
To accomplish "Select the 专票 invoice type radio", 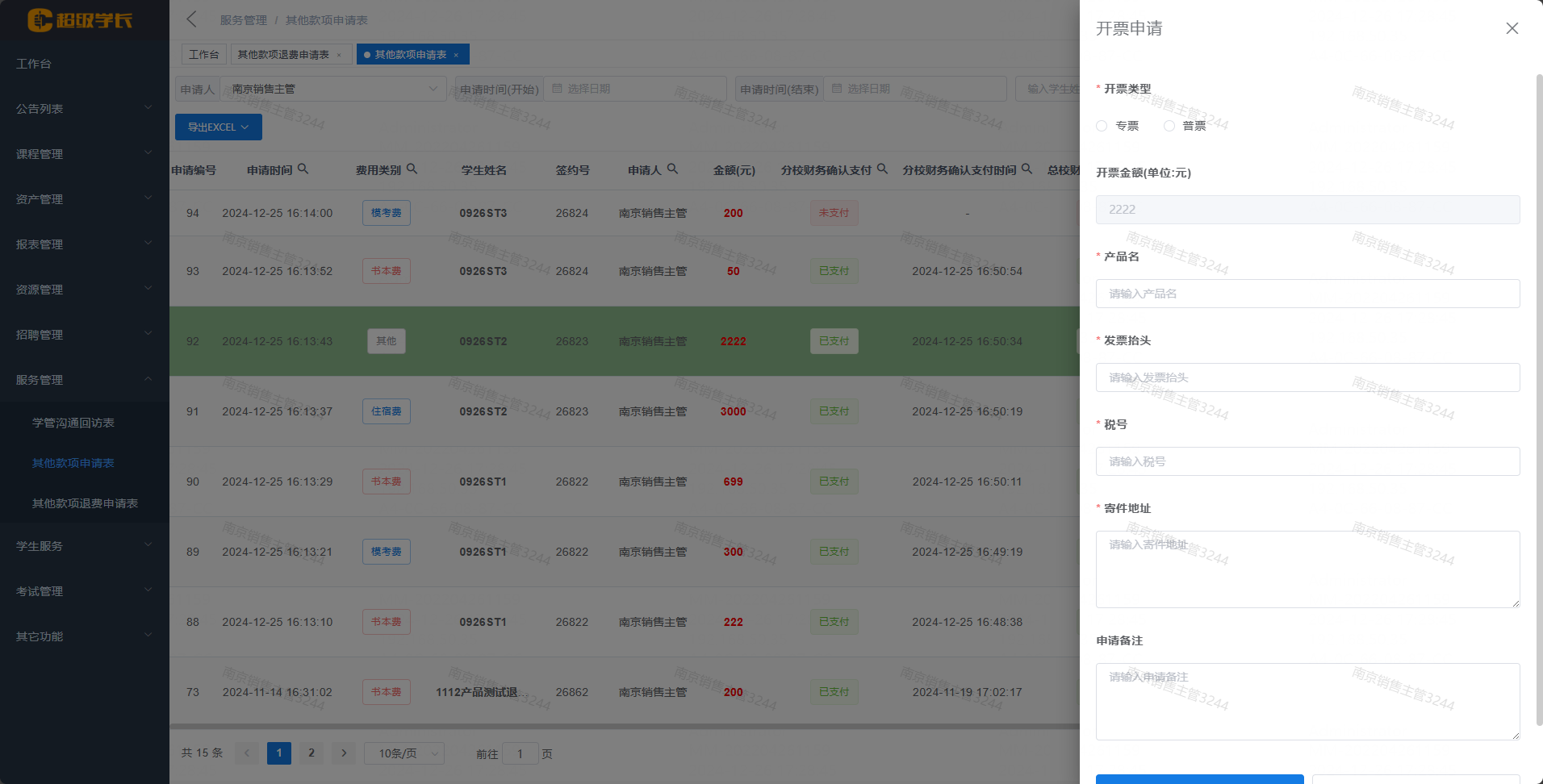I will 1102,126.
